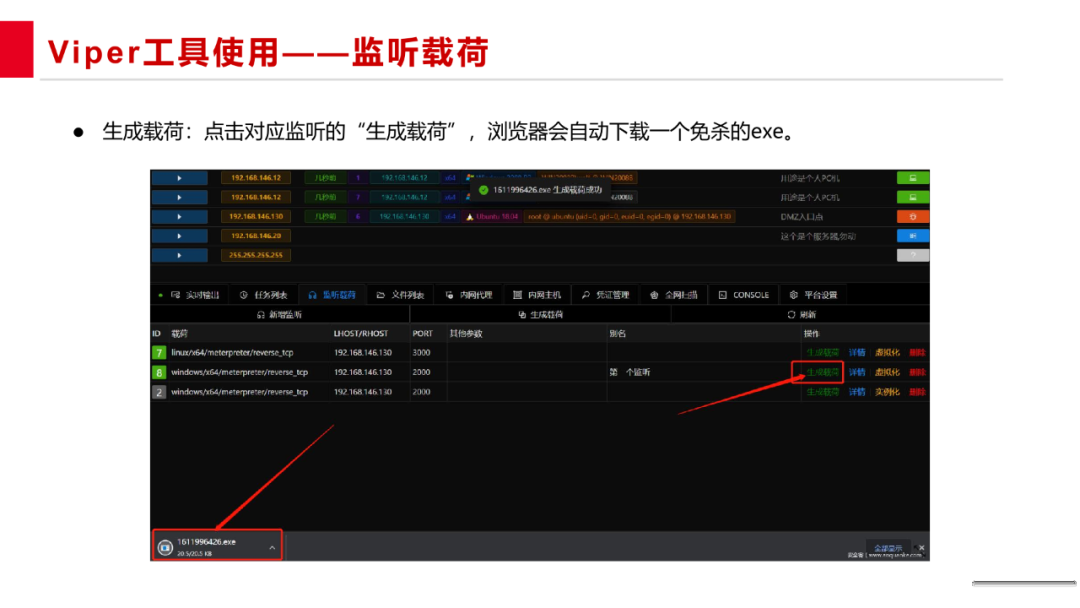1080x608 pixels.
Task: Select the 监听载荷 tab
Action: pos(332,295)
